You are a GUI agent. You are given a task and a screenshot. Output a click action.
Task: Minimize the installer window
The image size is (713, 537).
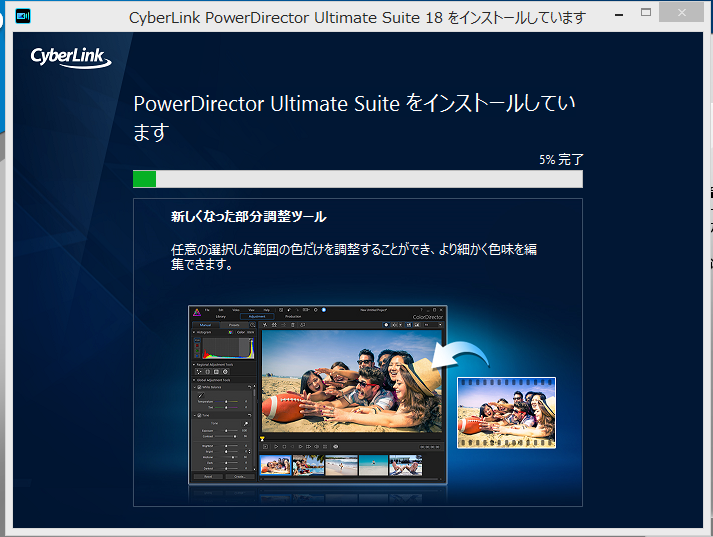[x=619, y=15]
